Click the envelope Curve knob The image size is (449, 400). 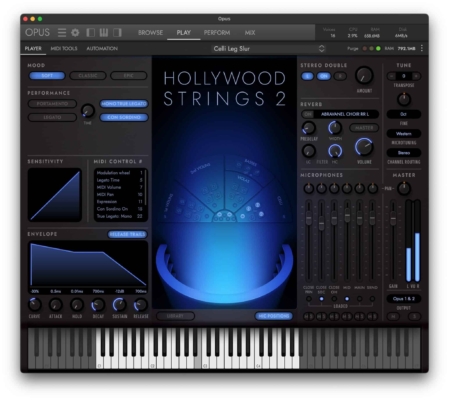(34, 304)
